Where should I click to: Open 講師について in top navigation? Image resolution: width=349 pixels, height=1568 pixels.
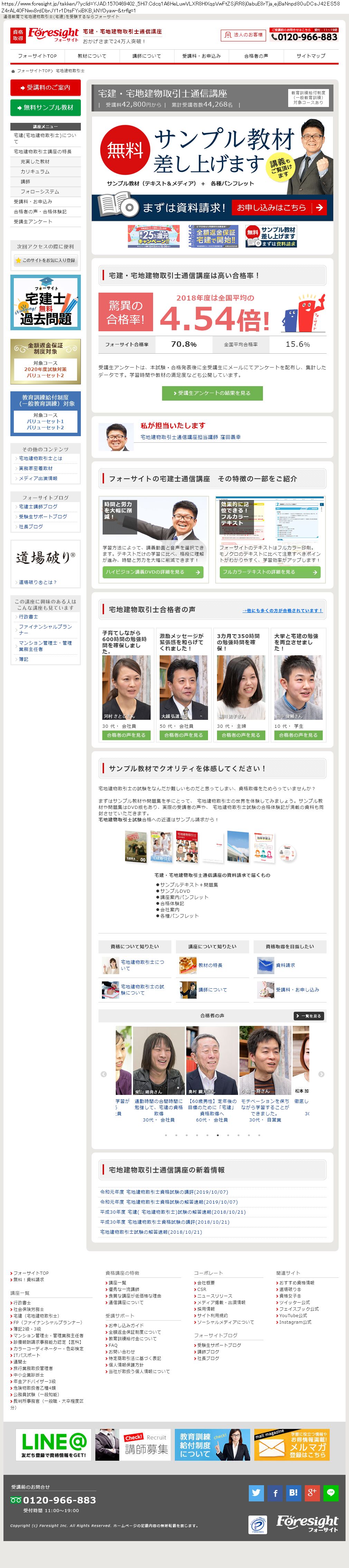tap(147, 56)
